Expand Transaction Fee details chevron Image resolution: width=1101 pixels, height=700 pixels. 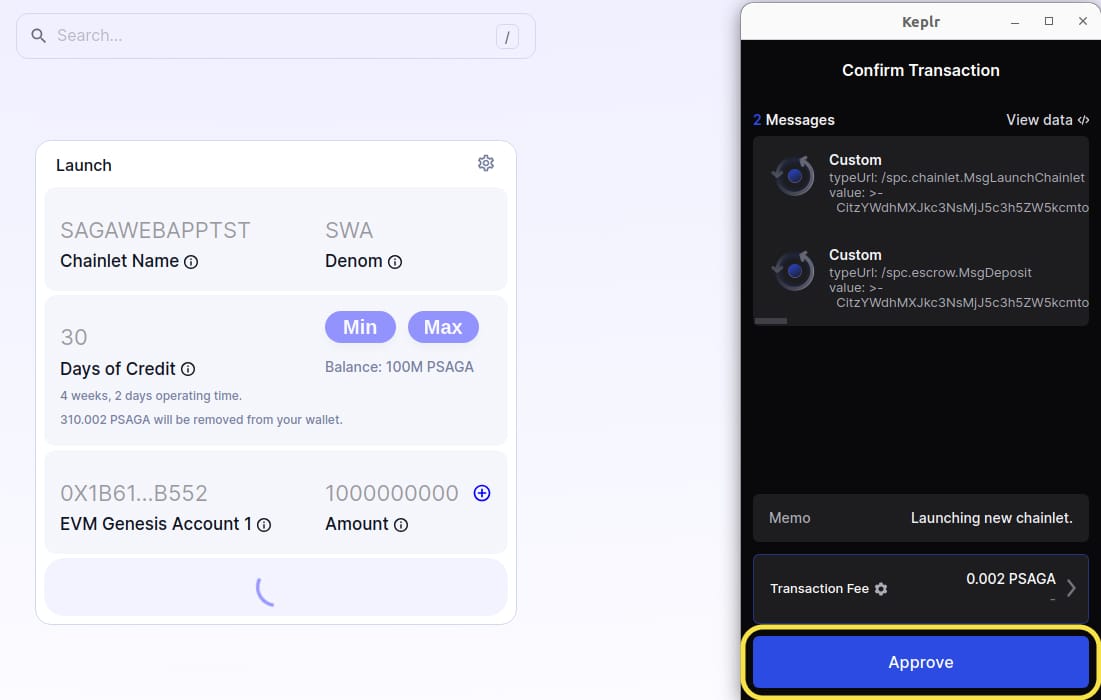pyautogui.click(x=1071, y=588)
